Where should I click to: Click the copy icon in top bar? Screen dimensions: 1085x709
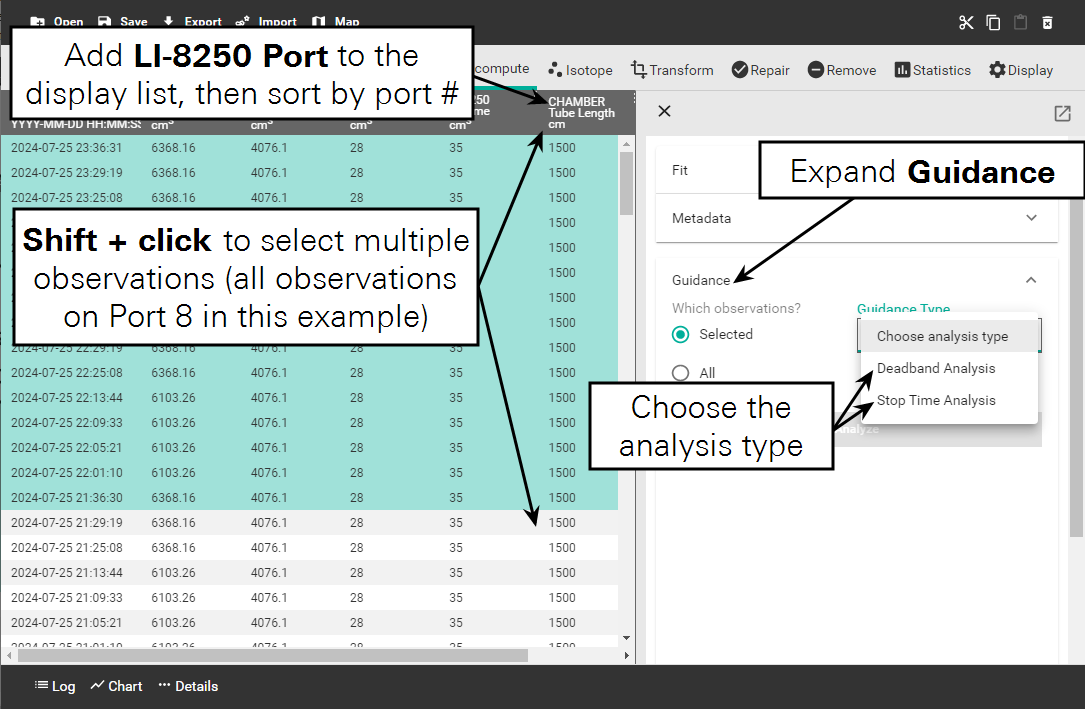[x=993, y=23]
